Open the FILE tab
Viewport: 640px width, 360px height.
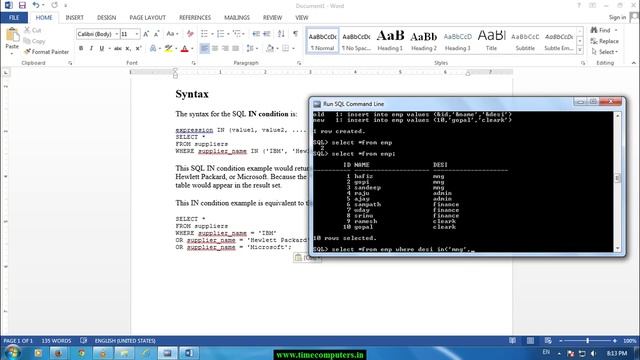point(14,18)
